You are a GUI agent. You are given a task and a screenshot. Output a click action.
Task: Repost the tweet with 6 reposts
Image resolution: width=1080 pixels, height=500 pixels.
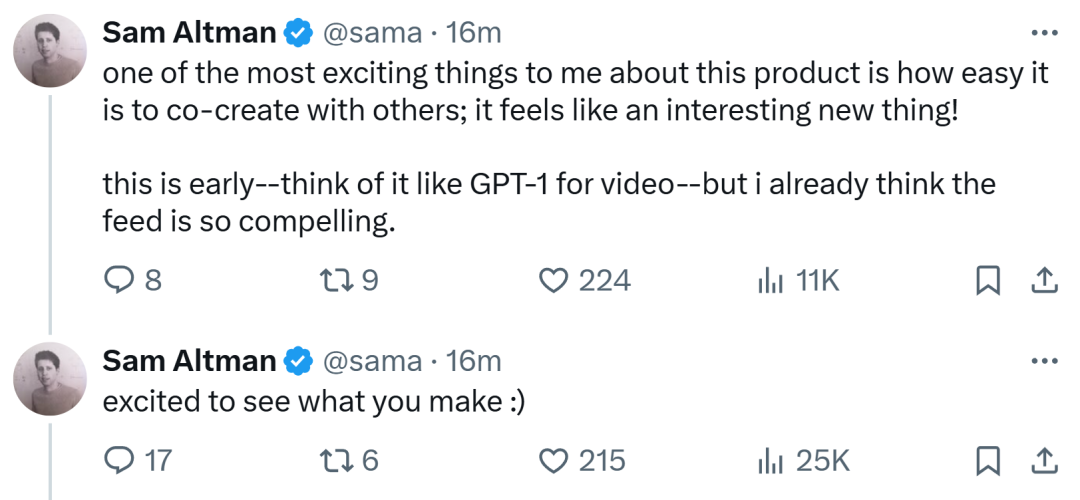[x=340, y=460]
